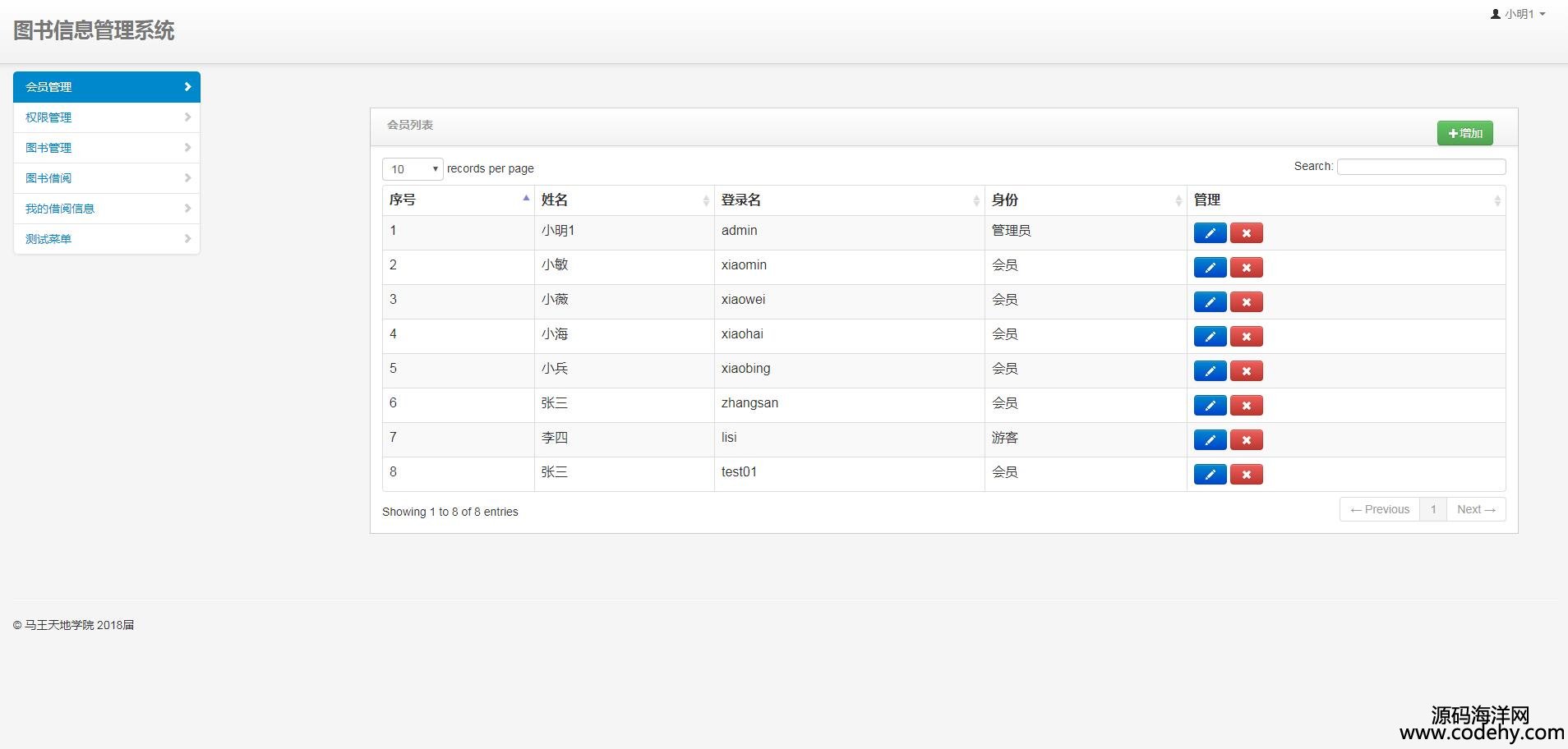Open the records per page dropdown

[x=413, y=169]
